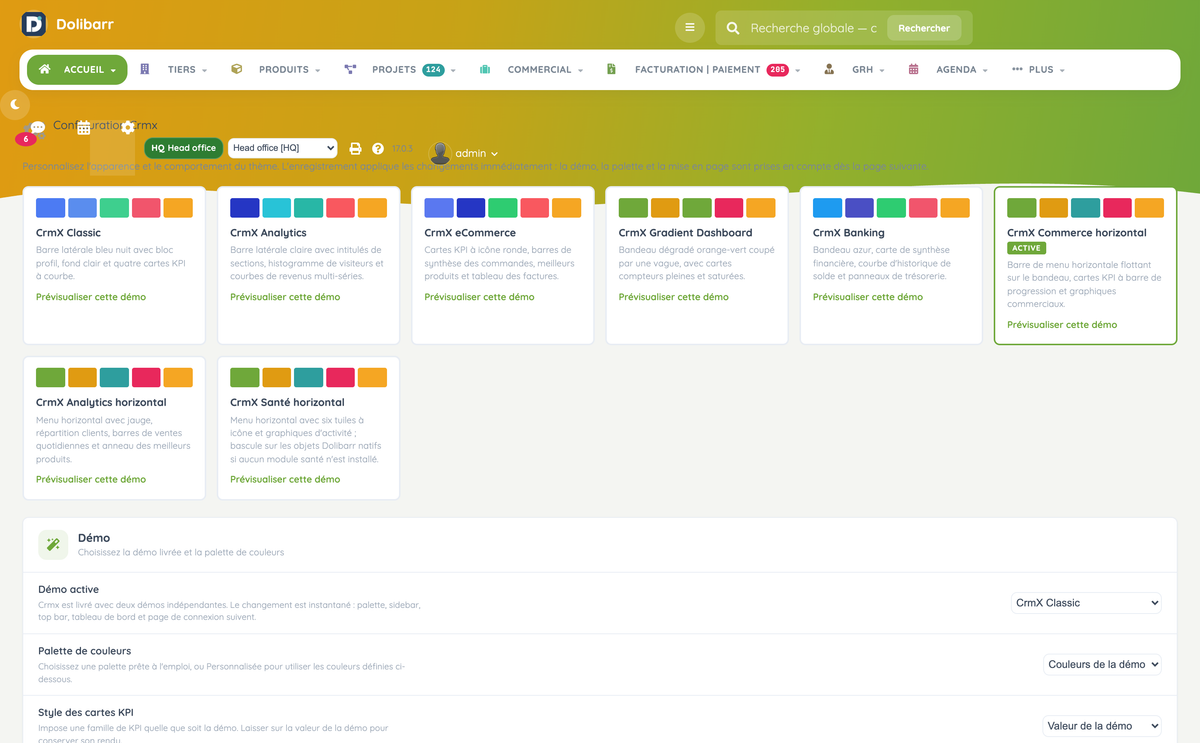The height and width of the screenshot is (743, 1200).
Task: Toggle dark mode with the moon icon
Action: click(x=15, y=104)
